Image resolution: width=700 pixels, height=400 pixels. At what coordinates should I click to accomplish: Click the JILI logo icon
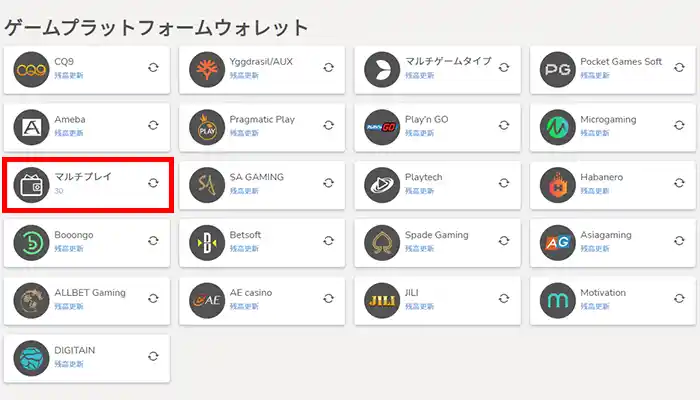pos(382,299)
